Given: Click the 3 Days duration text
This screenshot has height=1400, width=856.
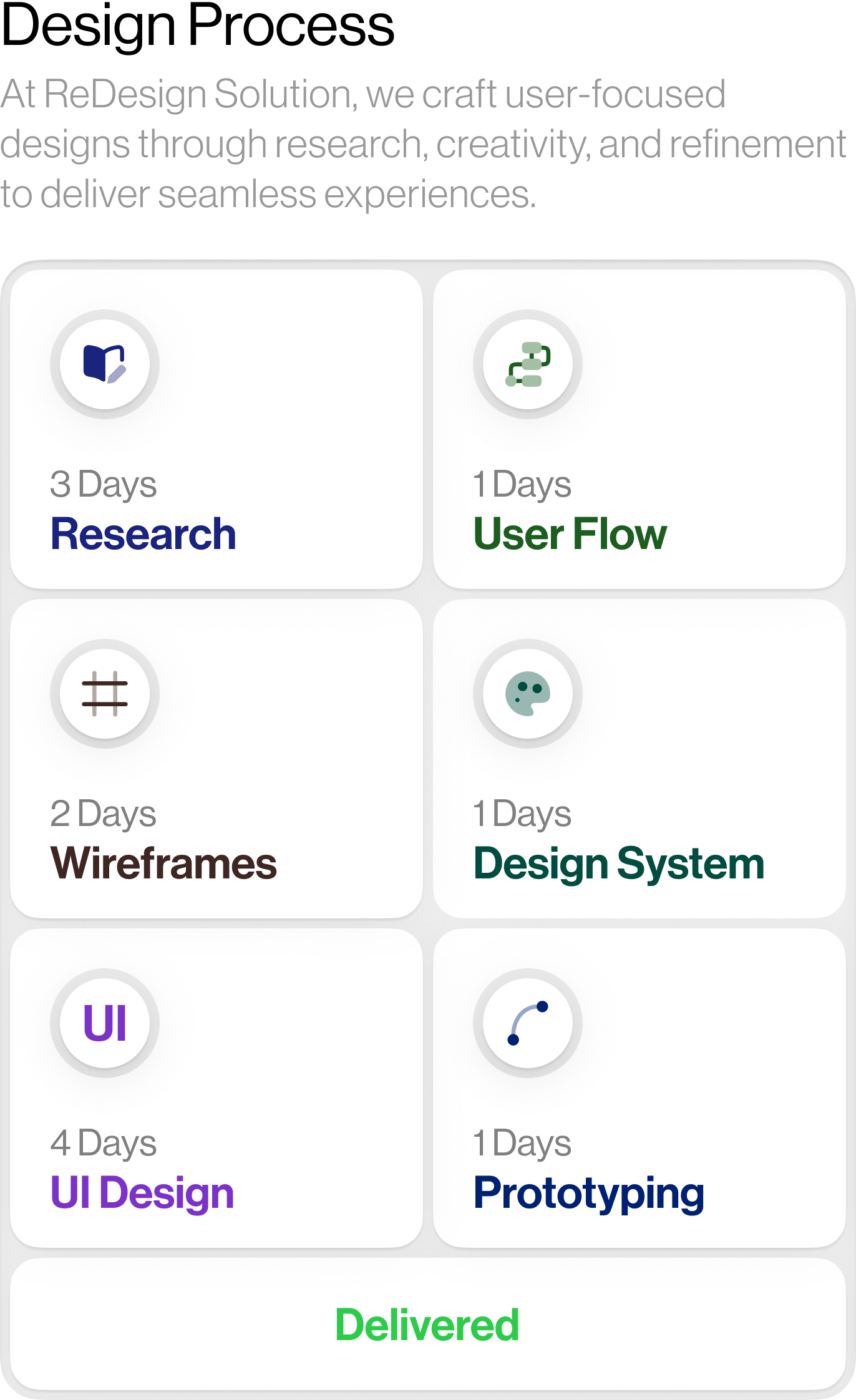Looking at the screenshot, I should coord(104,485).
